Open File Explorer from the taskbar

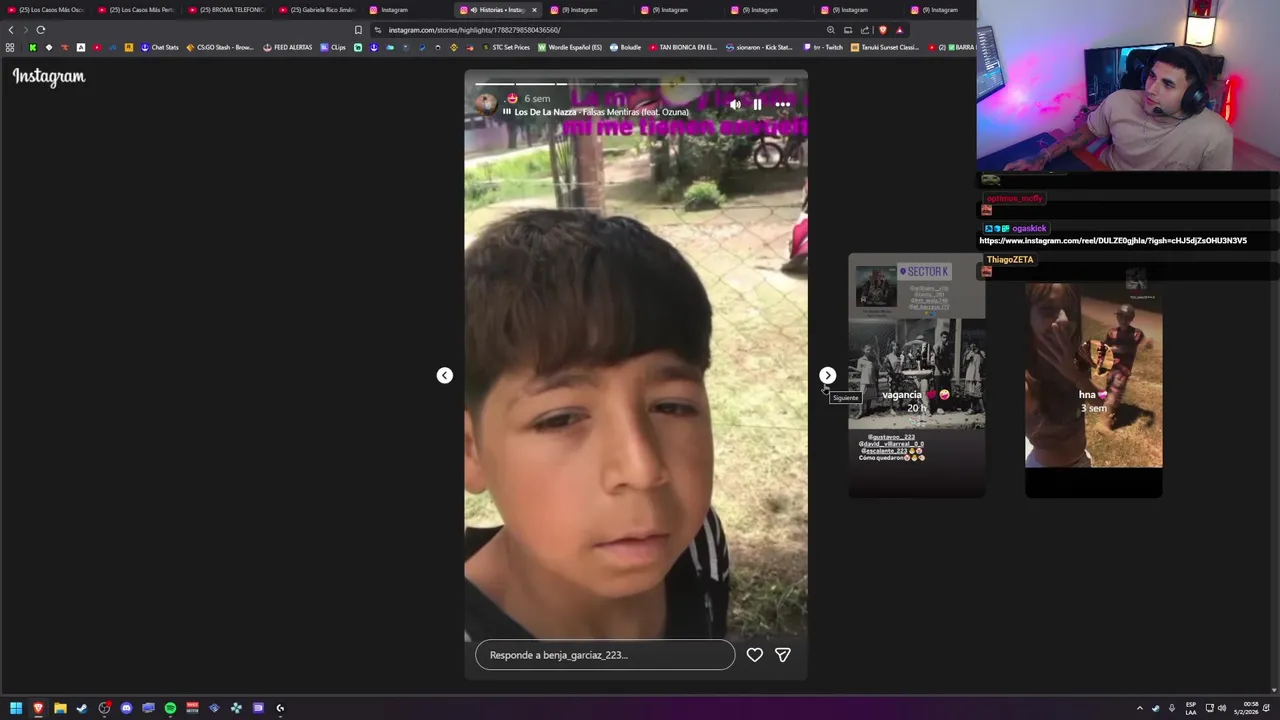60,708
